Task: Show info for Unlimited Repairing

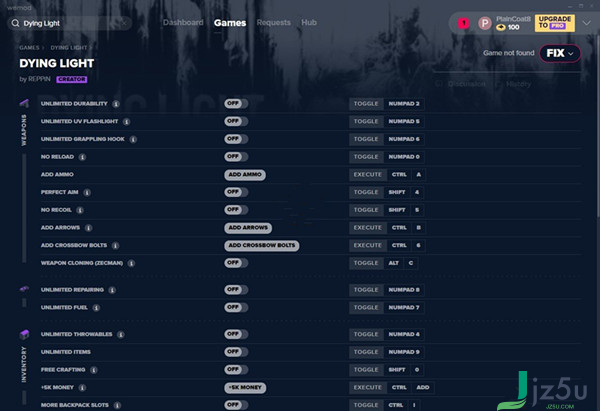Action: click(112, 290)
